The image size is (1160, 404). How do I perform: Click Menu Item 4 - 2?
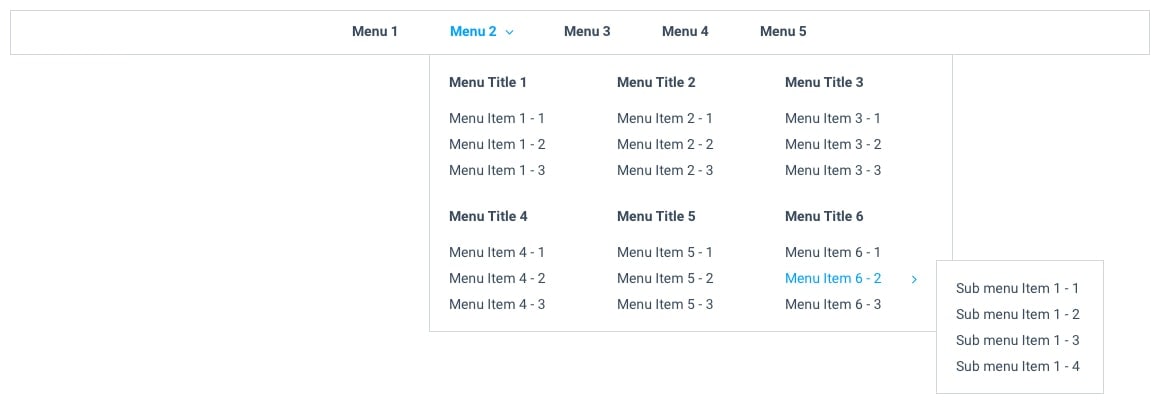[x=497, y=278]
